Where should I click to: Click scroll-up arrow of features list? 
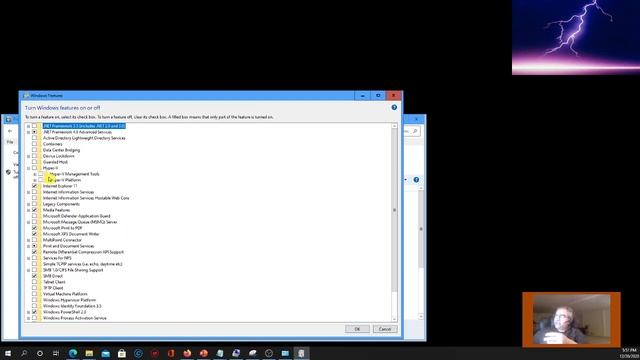[x=394, y=126]
